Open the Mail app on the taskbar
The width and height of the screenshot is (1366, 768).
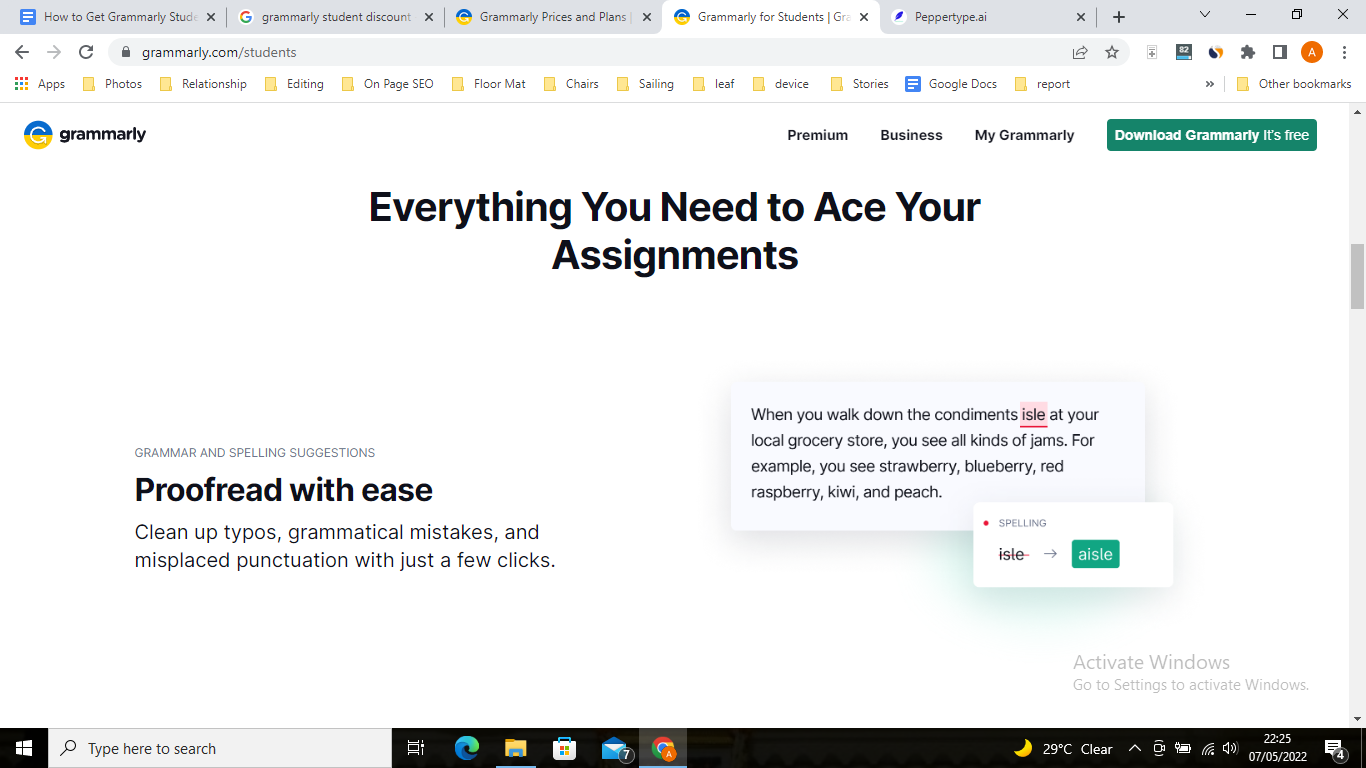(615, 748)
